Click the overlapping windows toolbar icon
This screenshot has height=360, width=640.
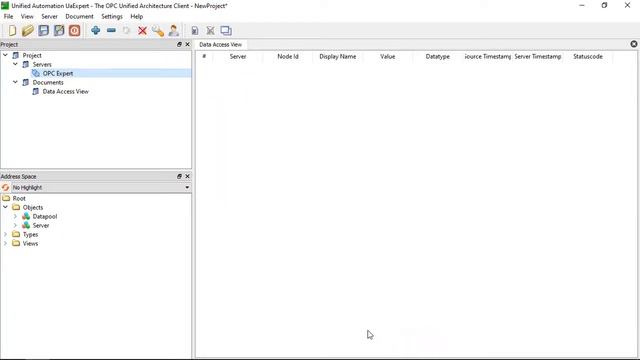(226, 31)
